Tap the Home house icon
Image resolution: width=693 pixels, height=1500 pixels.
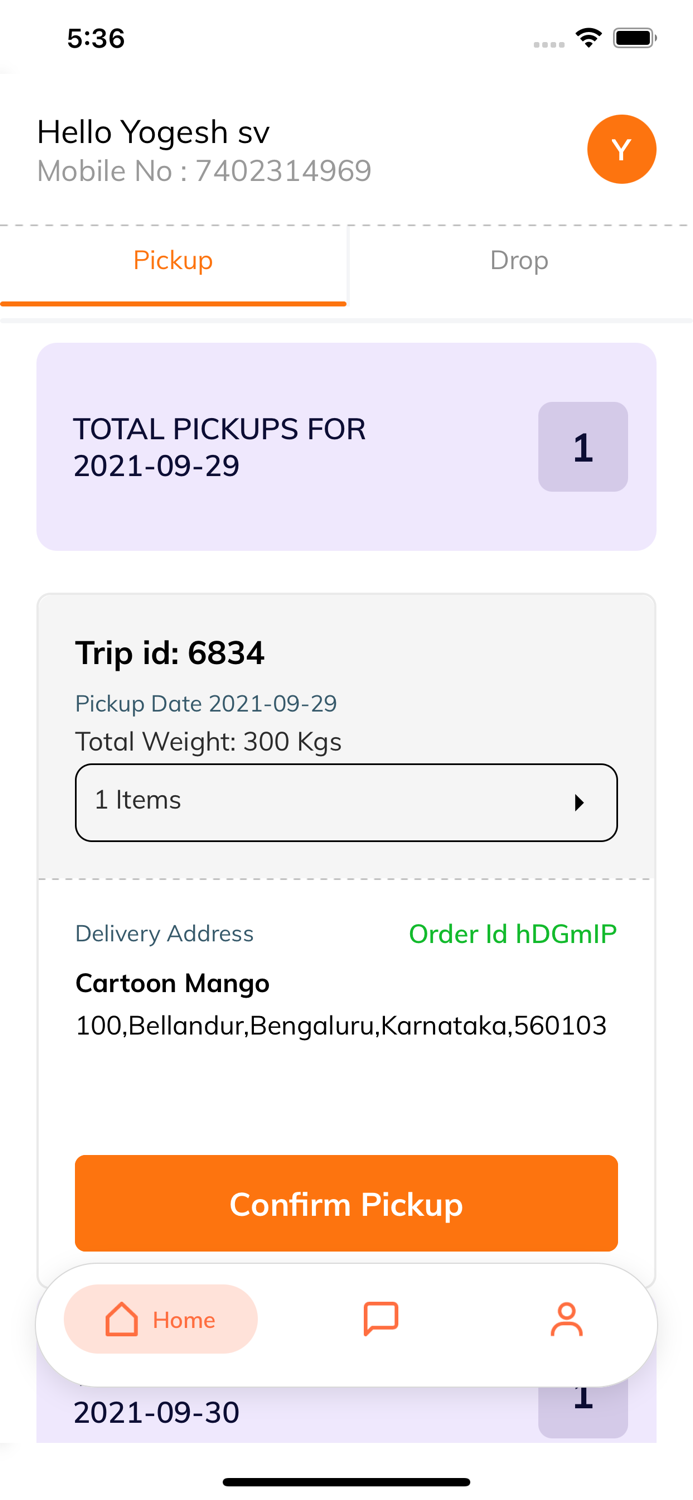(x=122, y=1319)
